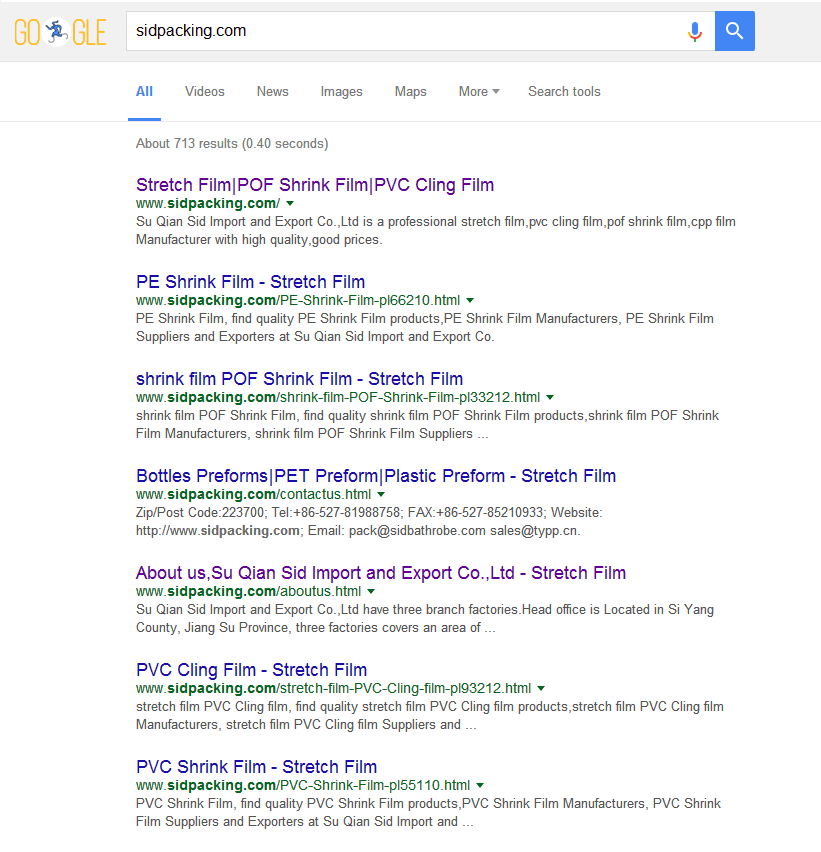
Task: Expand arrow next to aboutus.html URL
Action: (x=371, y=591)
